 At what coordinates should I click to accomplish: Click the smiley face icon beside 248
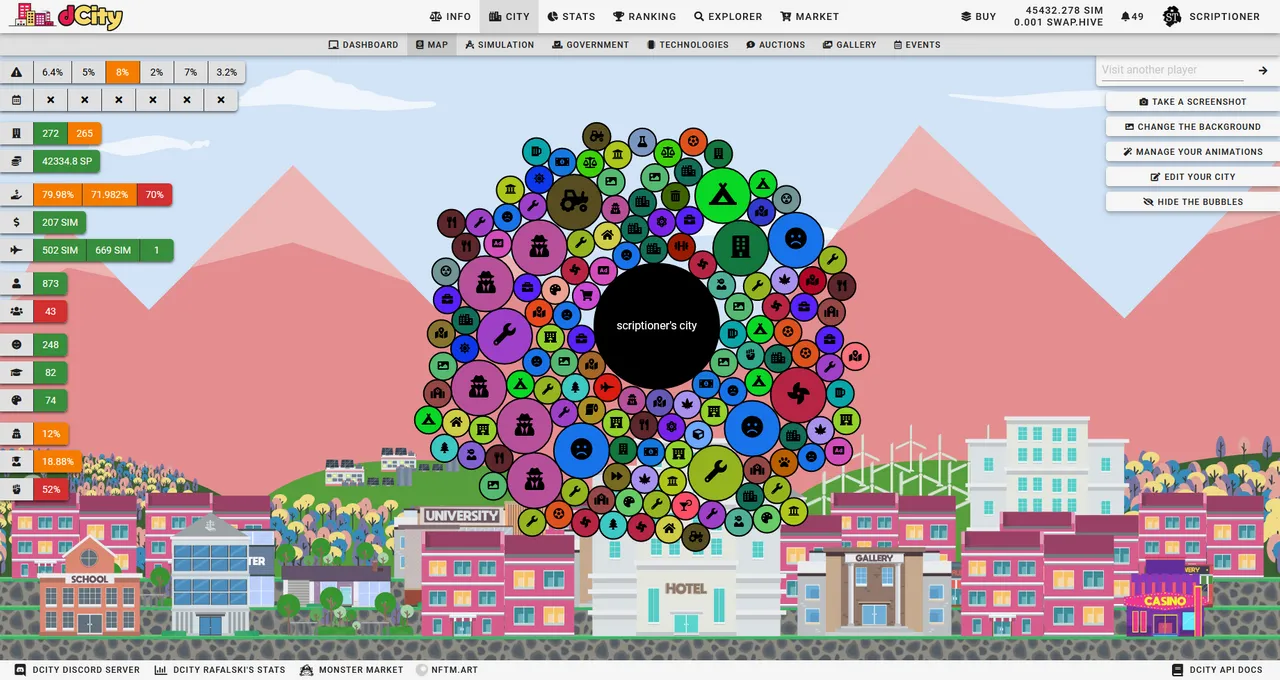[x=17, y=344]
